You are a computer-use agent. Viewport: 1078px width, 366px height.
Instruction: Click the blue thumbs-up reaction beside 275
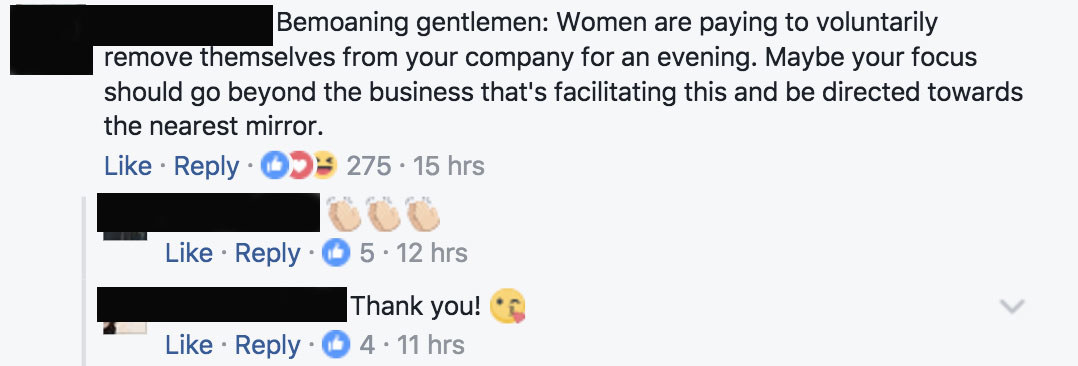coord(274,166)
